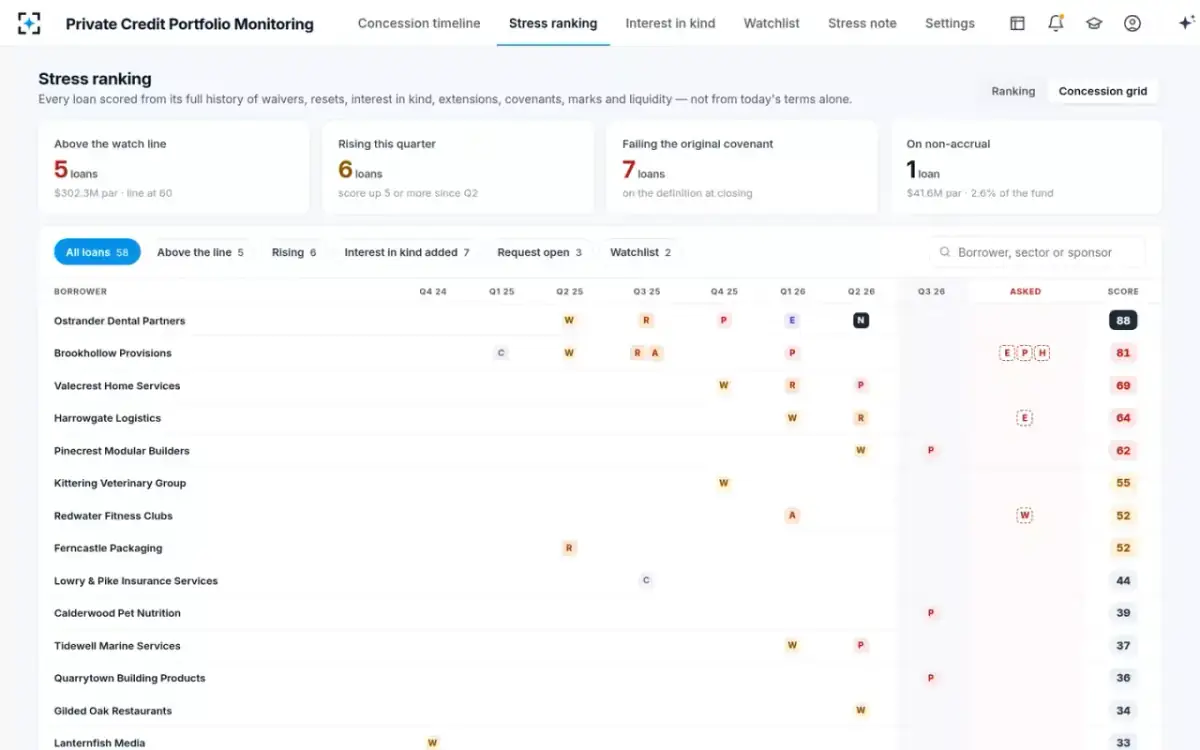
Task: Click Ostrander's R marker in Q3 25
Action: [646, 320]
